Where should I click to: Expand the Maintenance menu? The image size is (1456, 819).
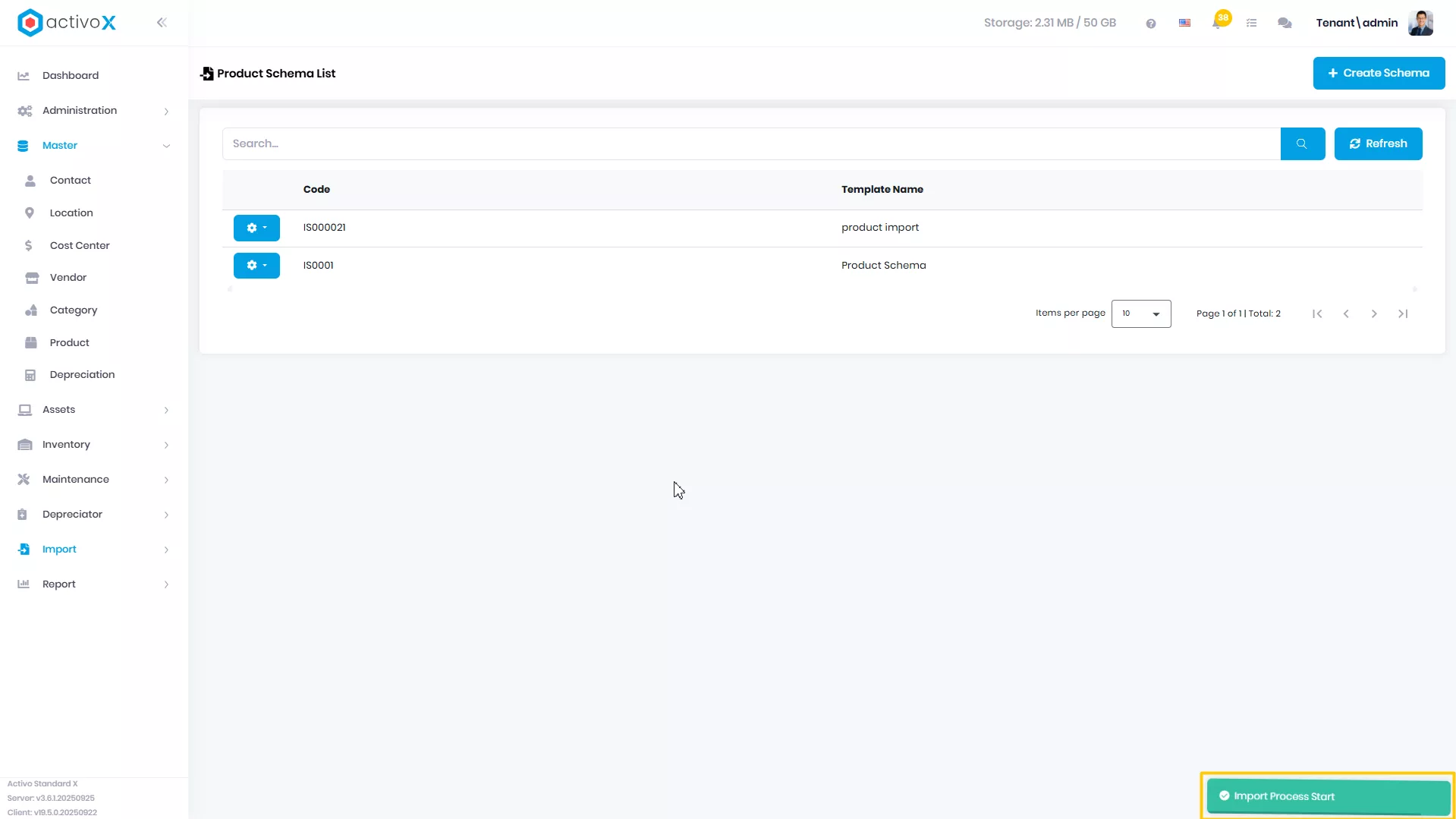pyautogui.click(x=94, y=479)
